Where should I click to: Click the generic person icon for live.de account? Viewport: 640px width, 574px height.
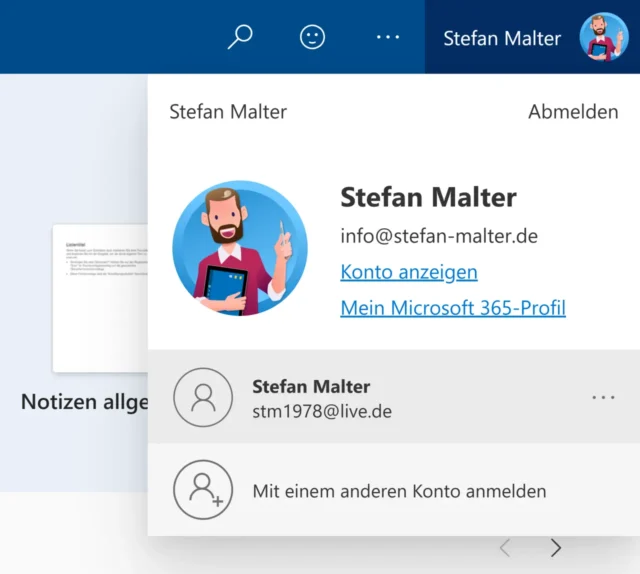click(203, 397)
